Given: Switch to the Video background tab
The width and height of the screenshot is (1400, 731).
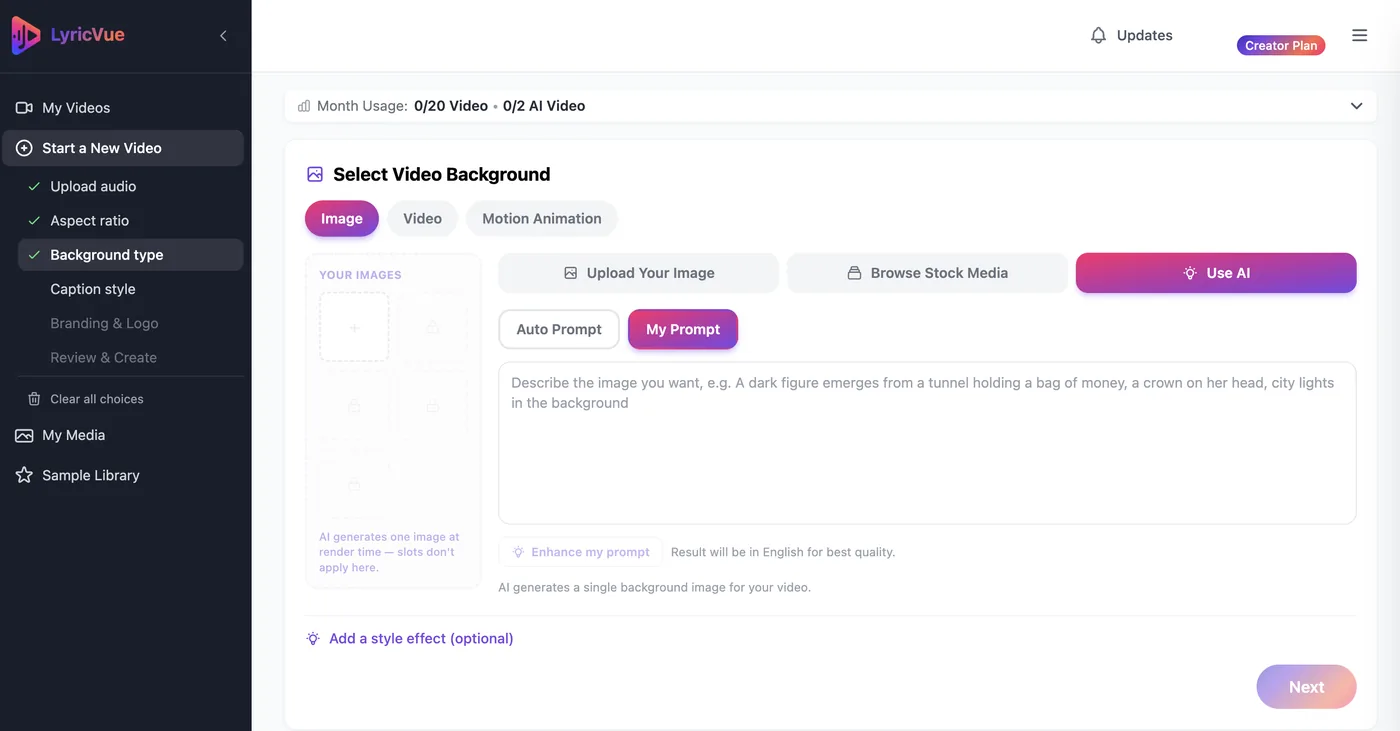Looking at the screenshot, I should 422,219.
